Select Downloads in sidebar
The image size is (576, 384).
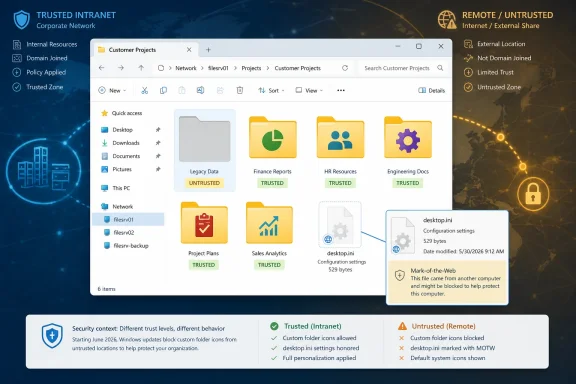(126, 143)
